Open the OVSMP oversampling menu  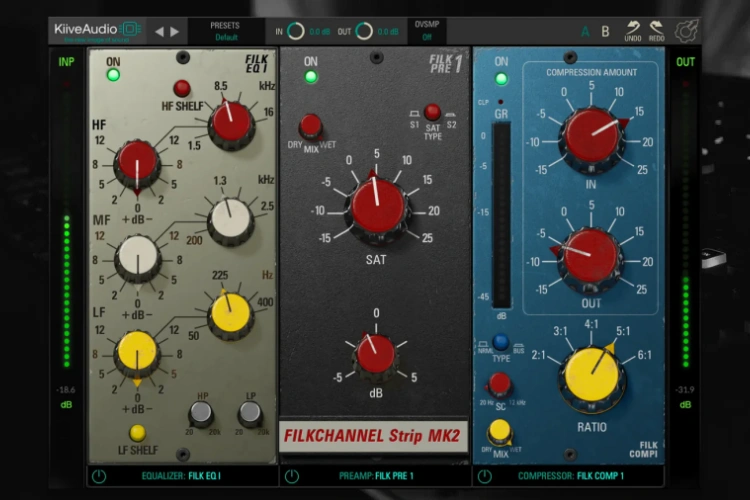point(427,31)
